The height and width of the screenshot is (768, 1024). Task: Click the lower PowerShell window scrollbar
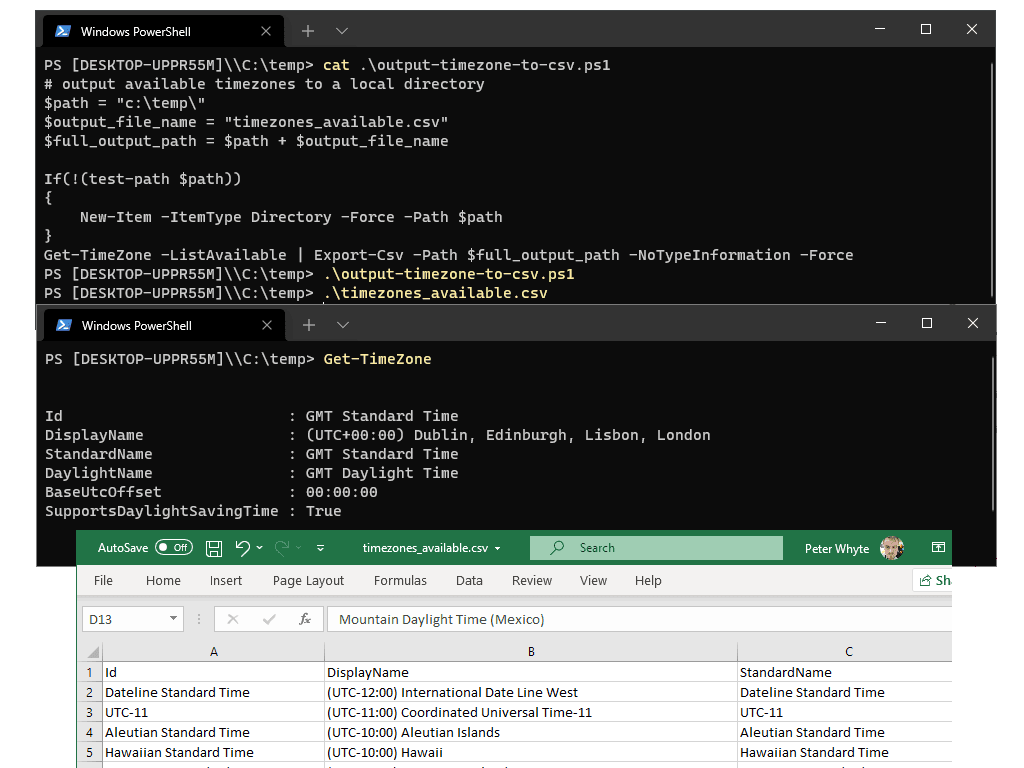click(992, 434)
